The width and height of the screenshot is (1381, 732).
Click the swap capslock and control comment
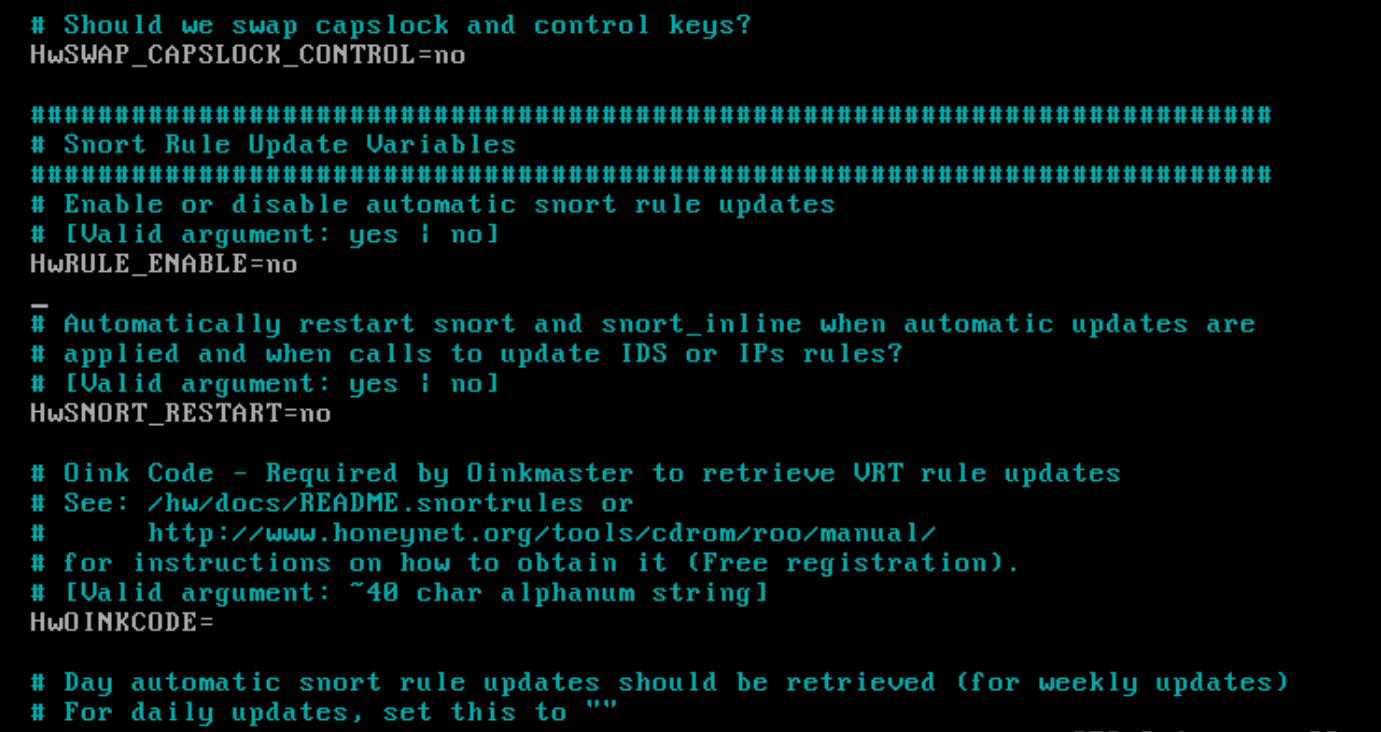pyautogui.click(x=390, y=25)
